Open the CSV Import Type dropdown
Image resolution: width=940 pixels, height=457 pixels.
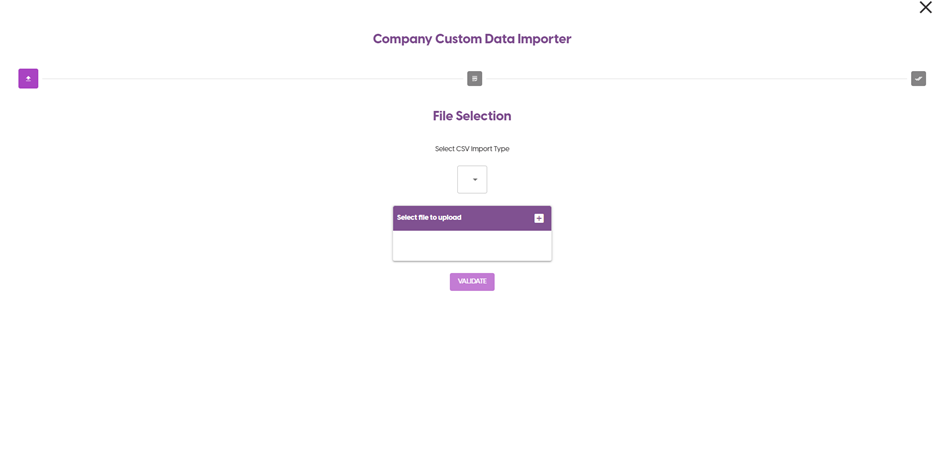click(472, 180)
